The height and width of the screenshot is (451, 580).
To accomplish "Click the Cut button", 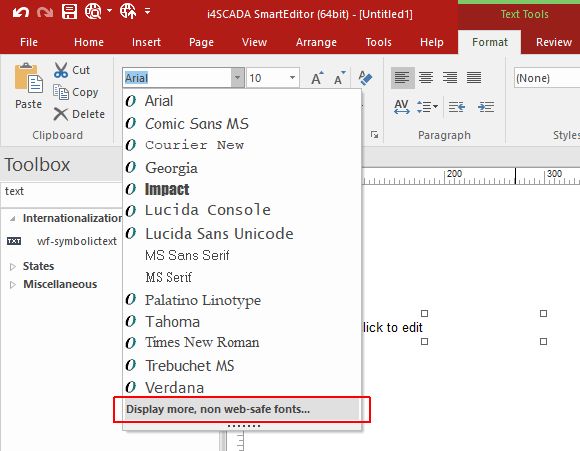I will click(72, 70).
